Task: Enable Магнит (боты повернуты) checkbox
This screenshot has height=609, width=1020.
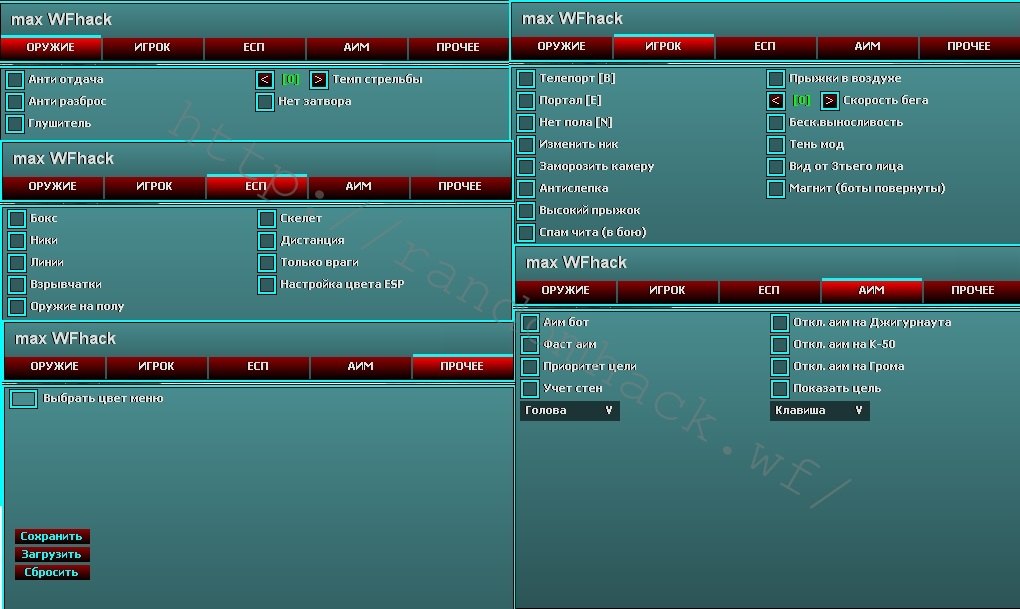Action: coord(775,189)
